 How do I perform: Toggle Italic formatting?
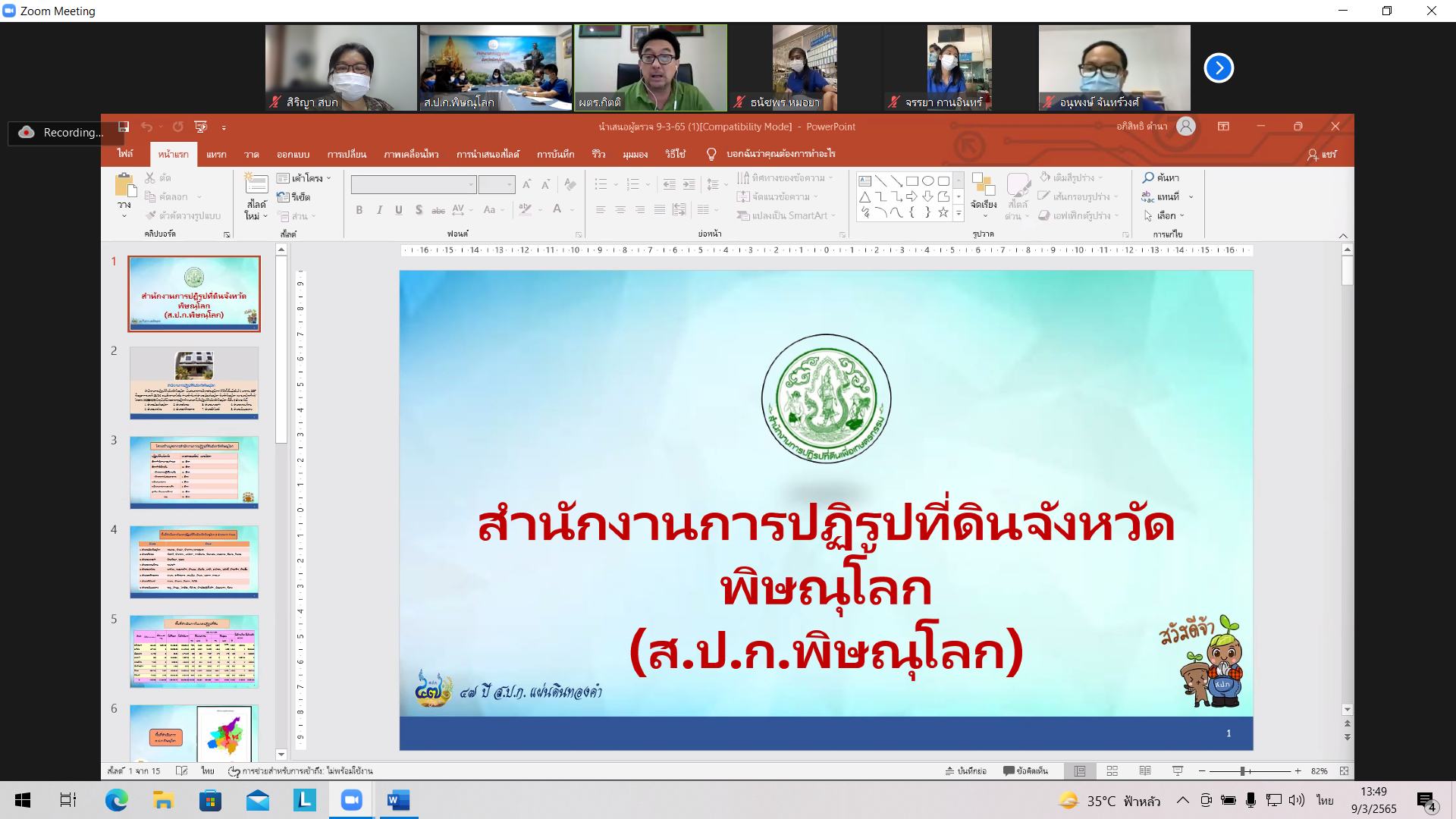379,210
